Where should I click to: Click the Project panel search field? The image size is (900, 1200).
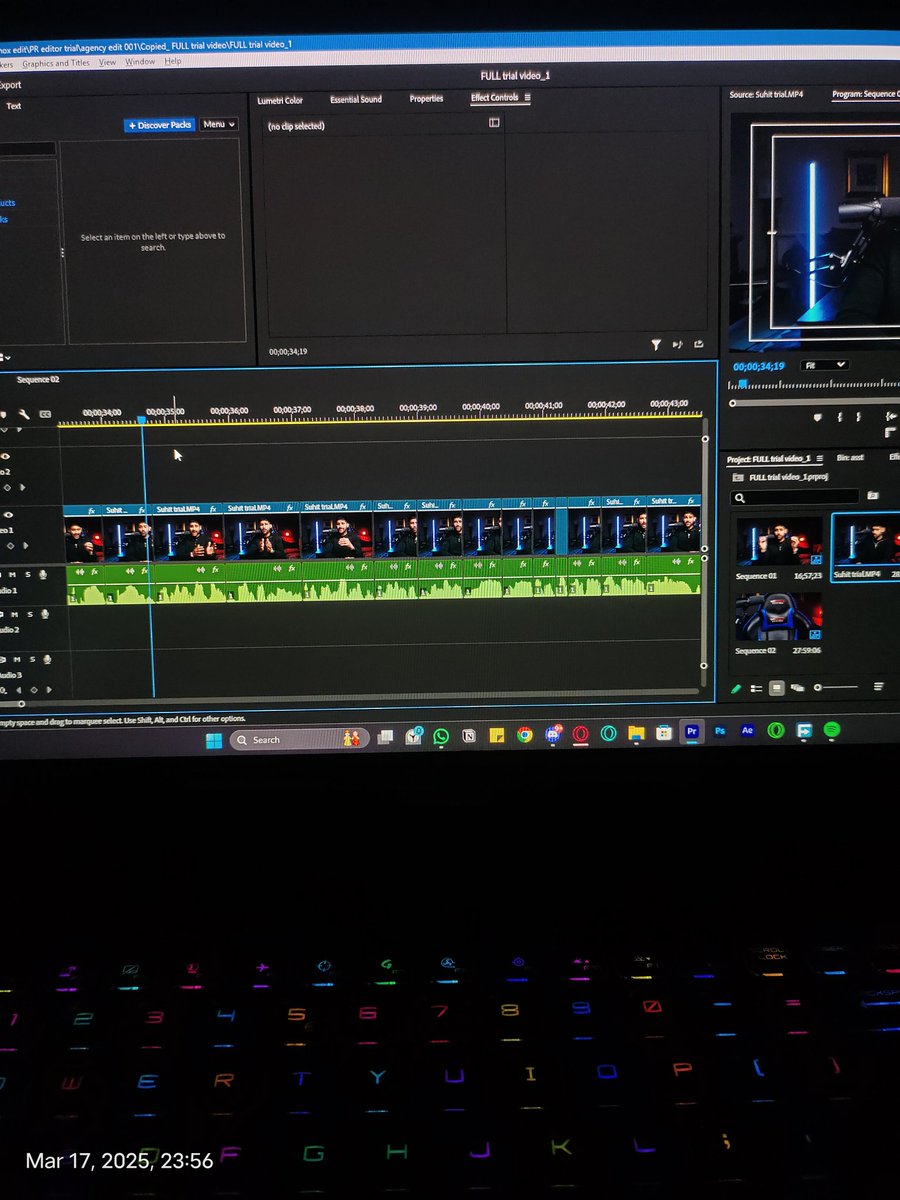click(795, 496)
